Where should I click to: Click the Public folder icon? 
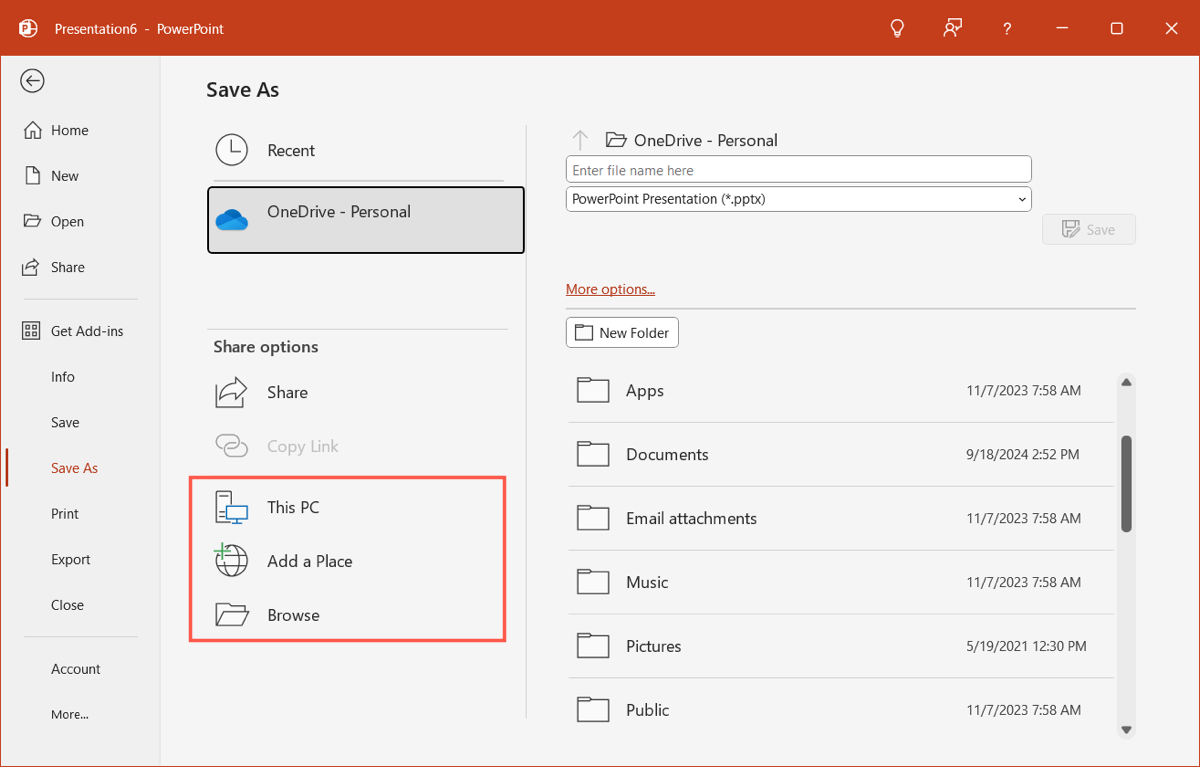pos(593,710)
